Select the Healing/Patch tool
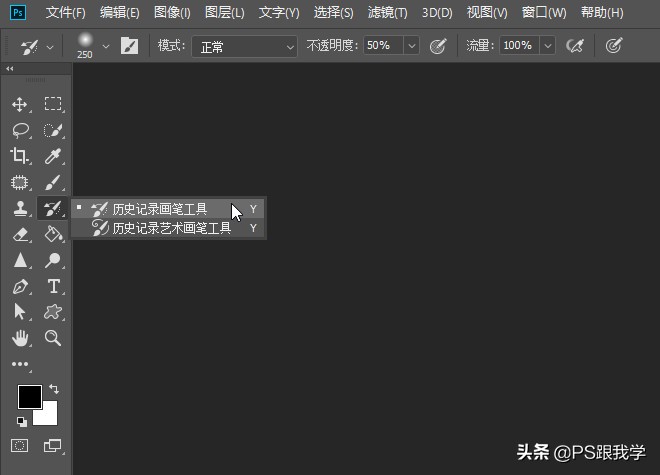Image resolution: width=660 pixels, height=475 pixels. coord(19,182)
